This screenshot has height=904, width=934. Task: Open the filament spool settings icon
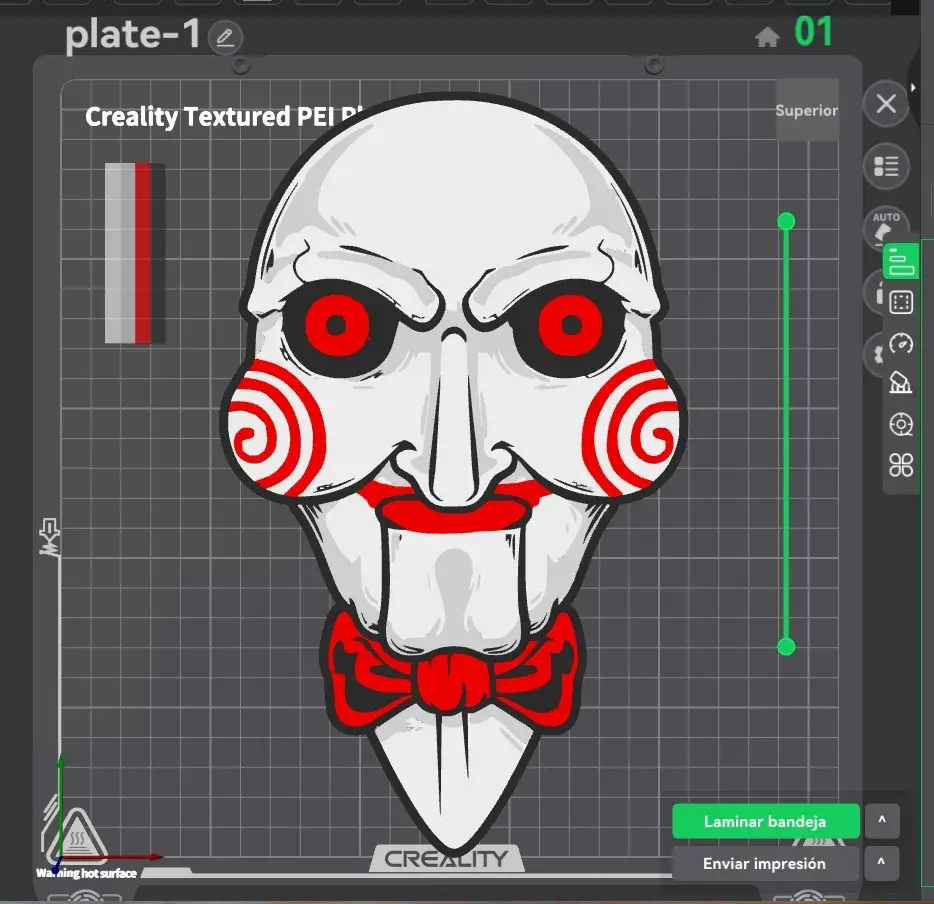click(901, 425)
